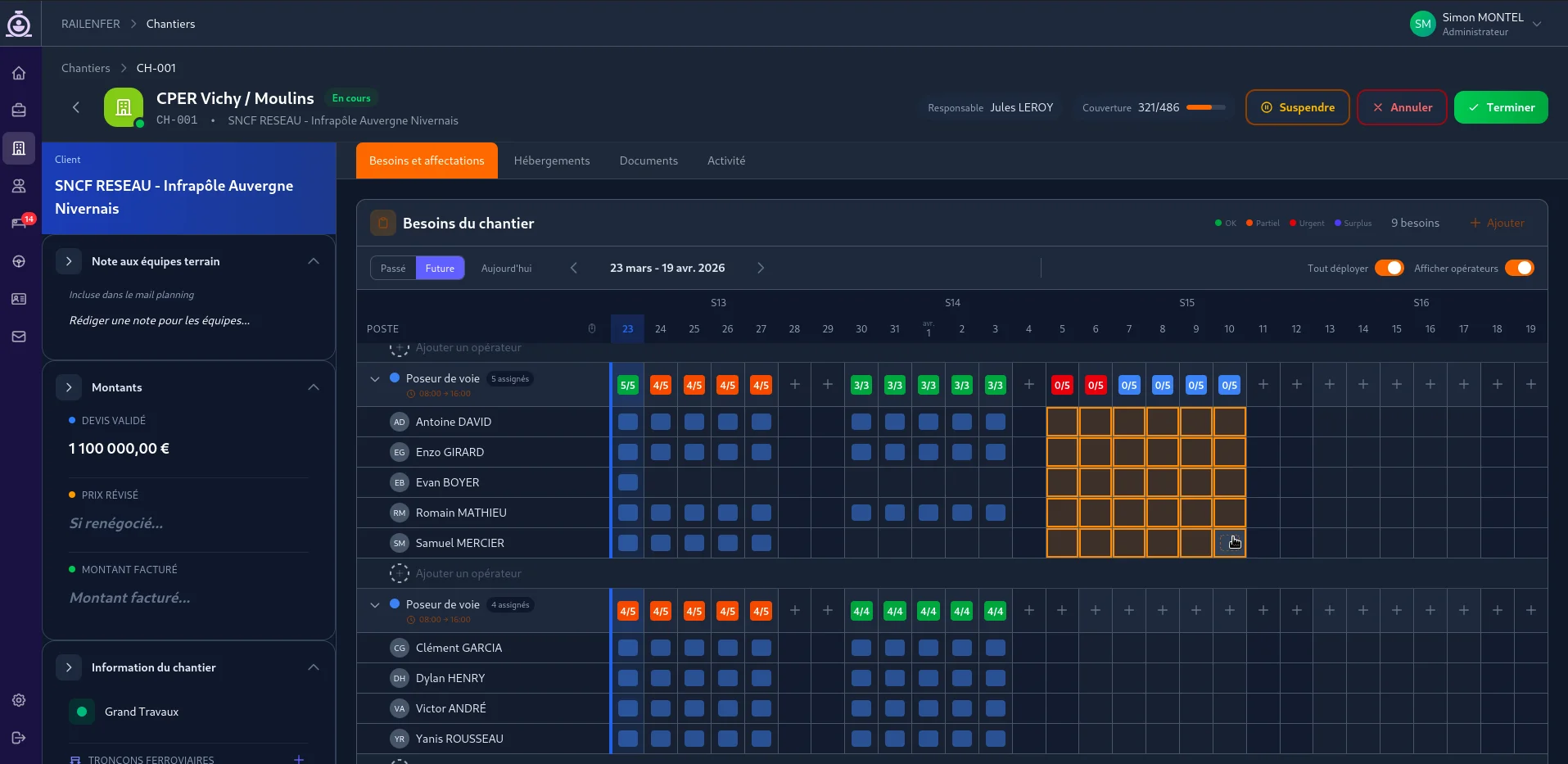Click the note input 'Rédiger une note'

(160, 320)
